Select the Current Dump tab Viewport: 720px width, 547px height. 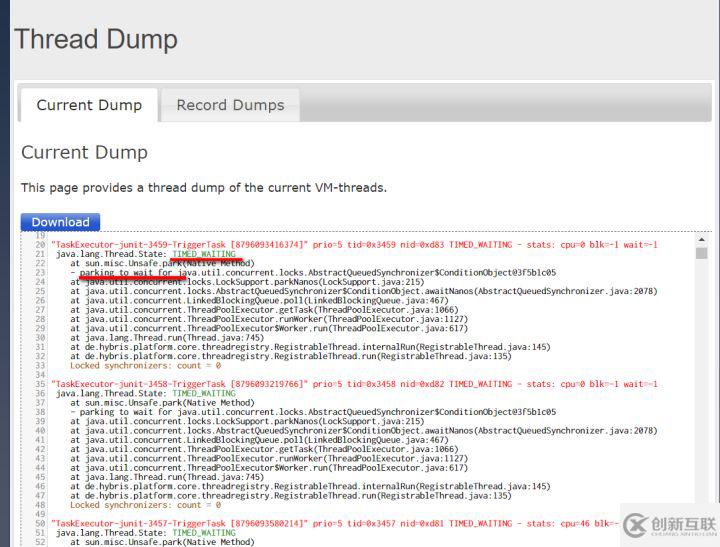89,105
